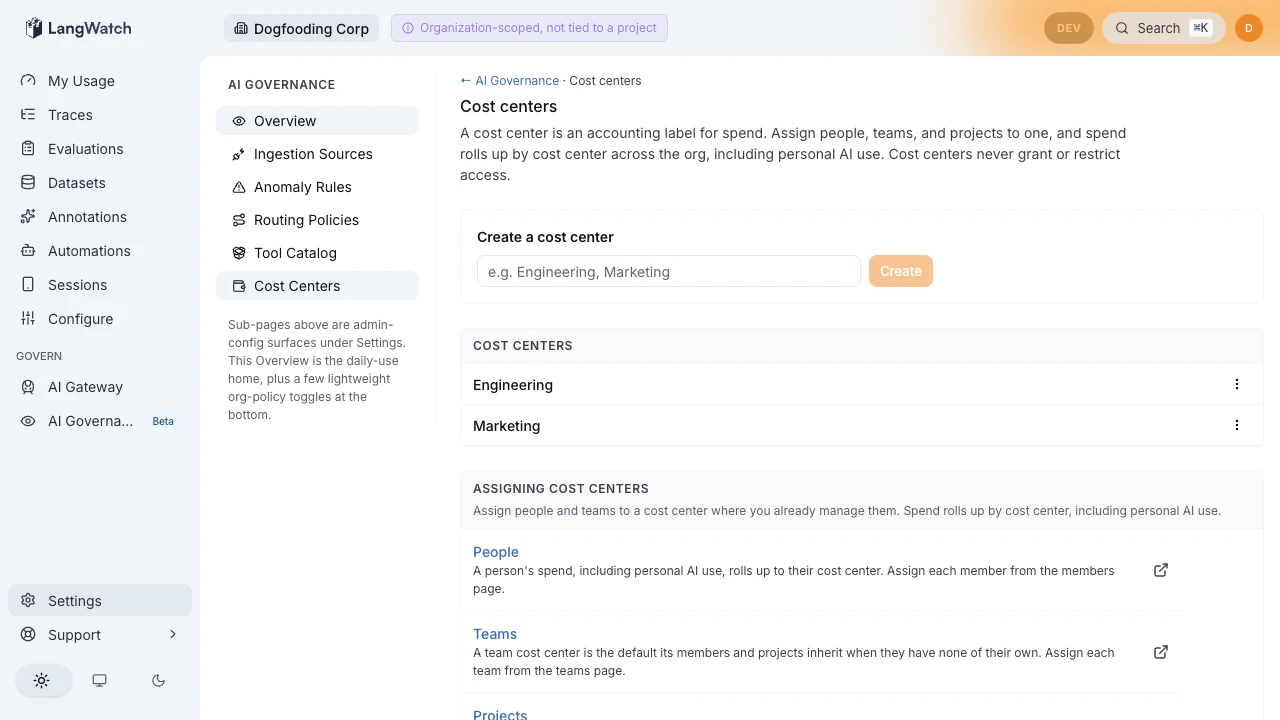Click the Datasets database icon
Screen dimensions: 1280x720
click(28, 183)
